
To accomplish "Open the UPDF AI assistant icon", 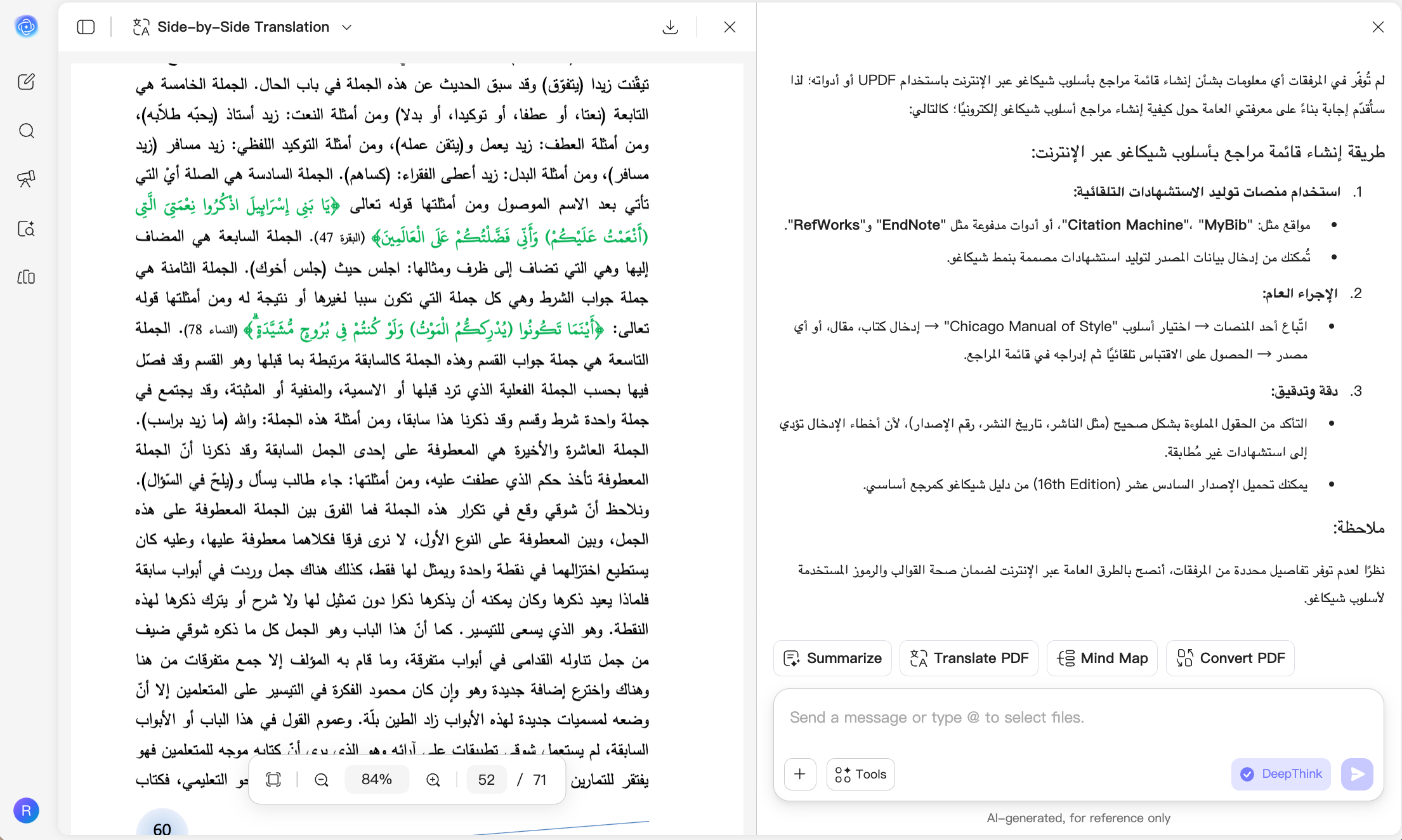I will (26, 27).
